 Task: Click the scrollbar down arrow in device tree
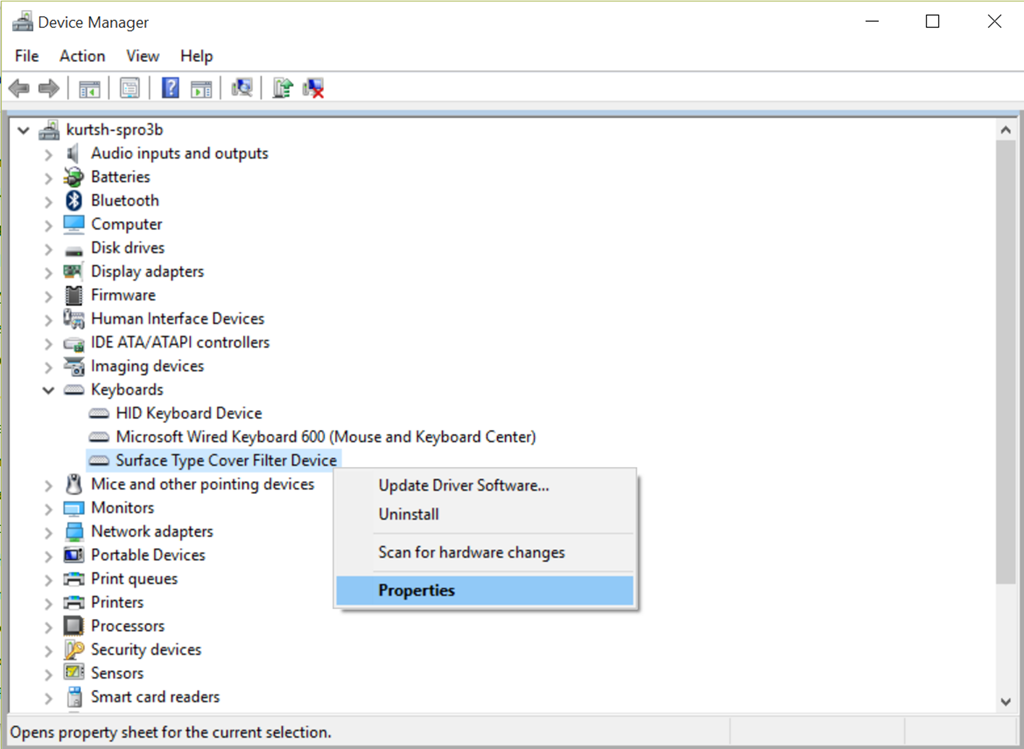pos(1006,702)
